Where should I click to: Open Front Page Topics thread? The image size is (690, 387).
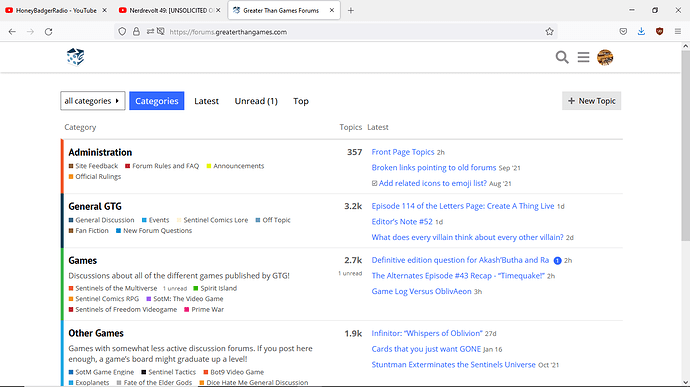click(403, 152)
